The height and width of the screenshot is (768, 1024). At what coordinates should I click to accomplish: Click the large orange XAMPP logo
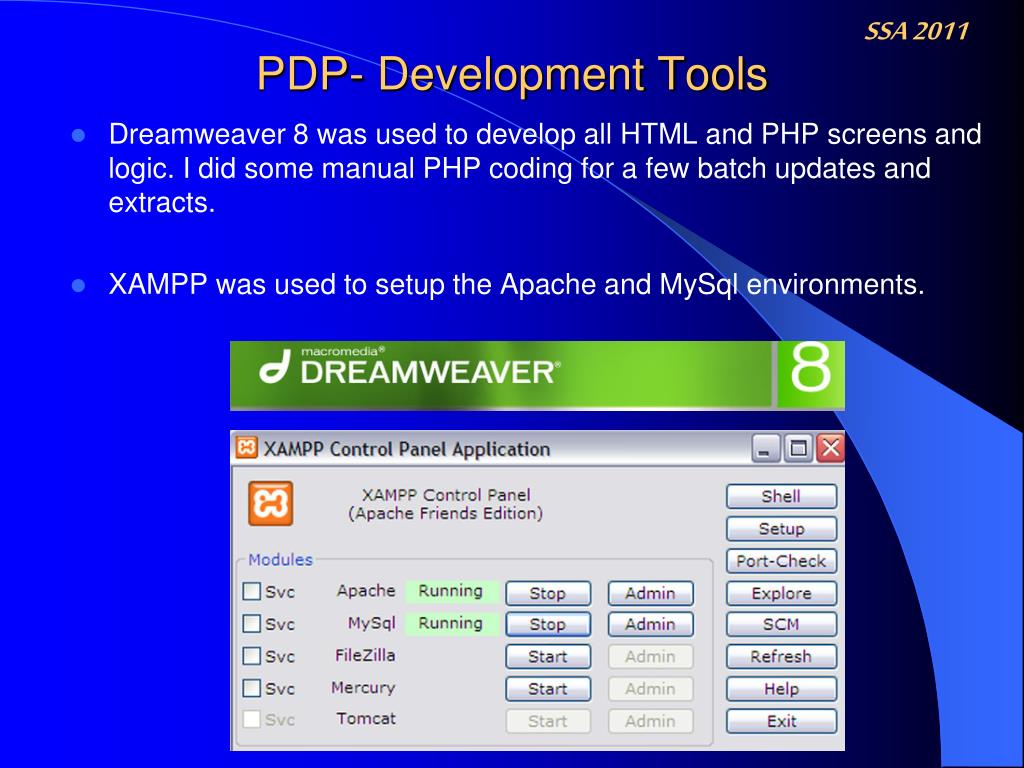pos(270,504)
